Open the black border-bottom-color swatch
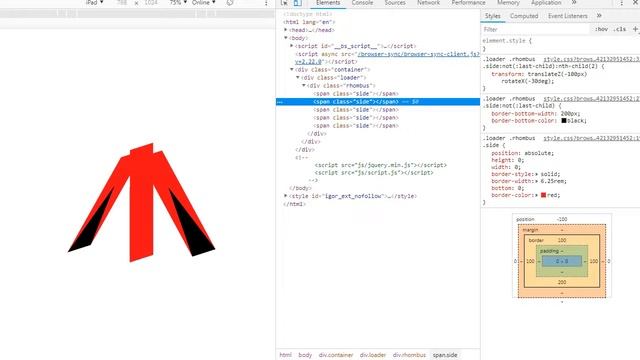 (x=564, y=121)
